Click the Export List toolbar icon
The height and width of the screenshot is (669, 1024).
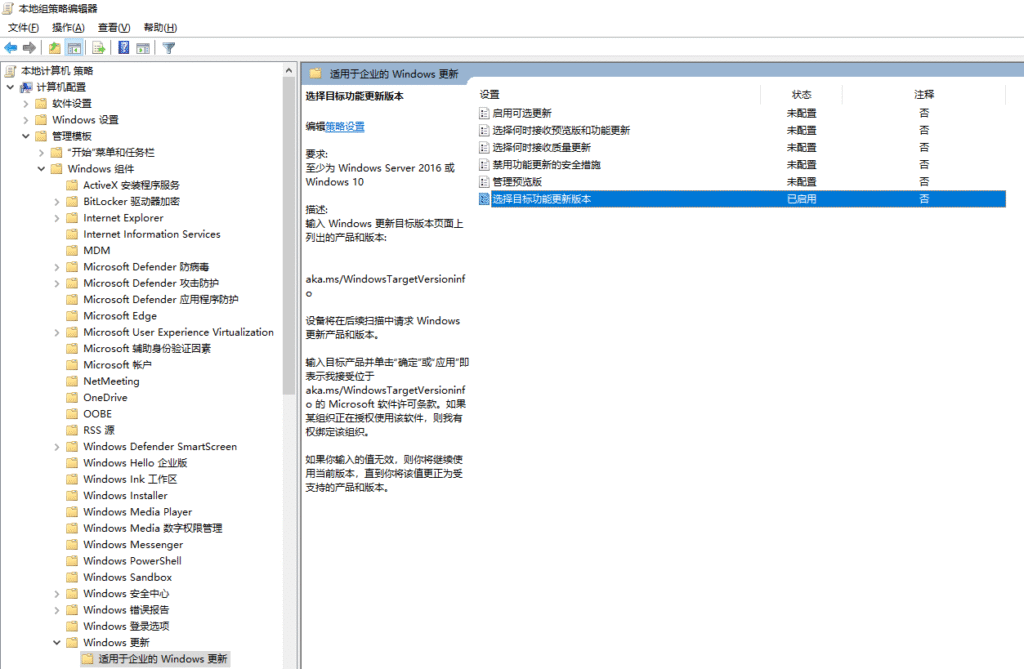coord(97,46)
